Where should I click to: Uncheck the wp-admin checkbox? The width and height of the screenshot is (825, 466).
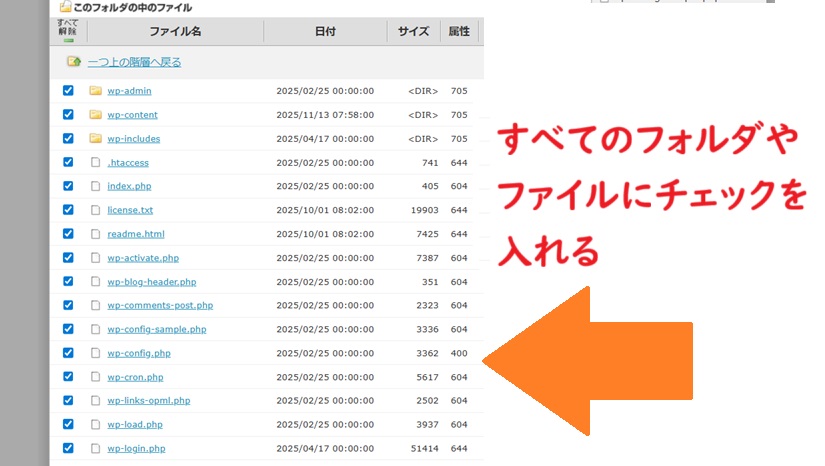coord(68,90)
